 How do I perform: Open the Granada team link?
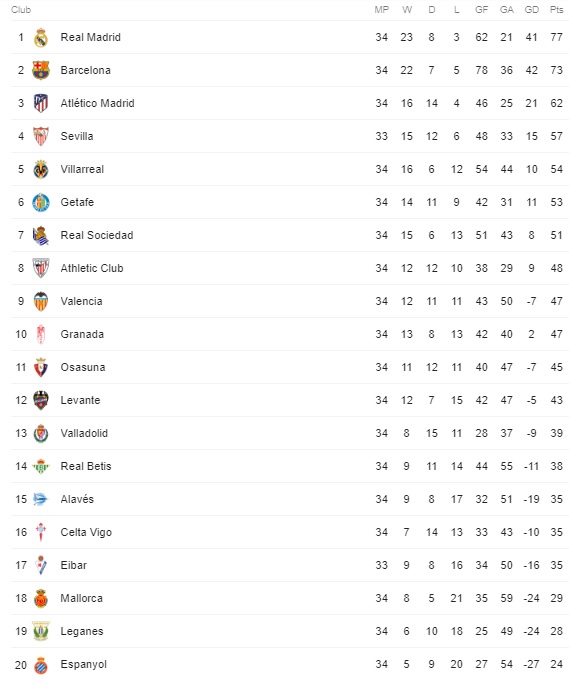pos(82,334)
